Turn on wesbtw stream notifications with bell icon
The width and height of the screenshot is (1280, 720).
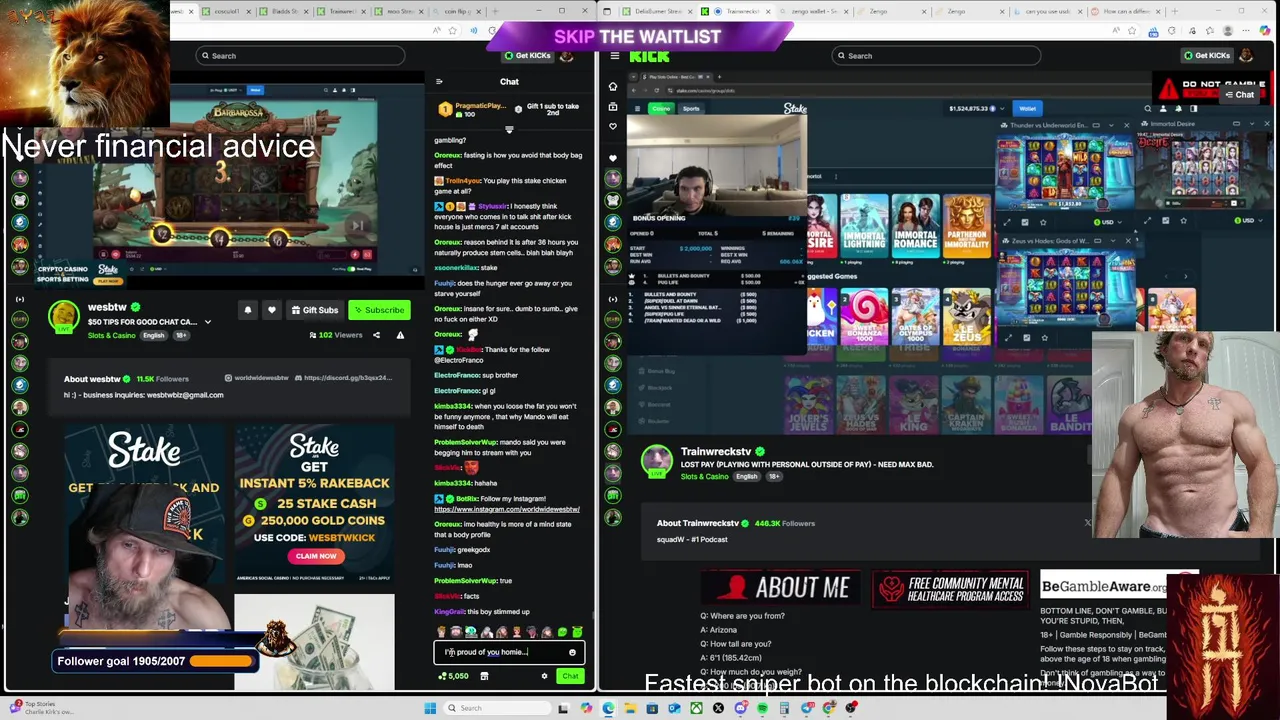[248, 310]
